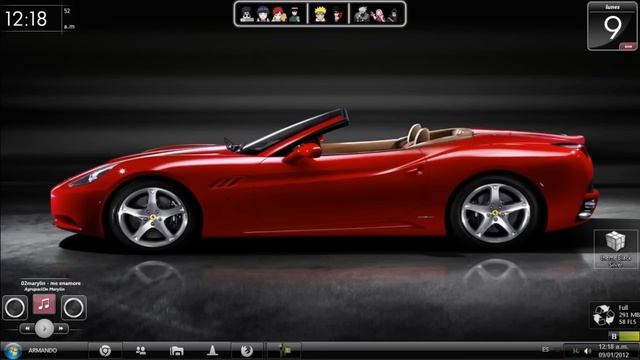Click the pink music note album art
This screenshot has width=640, height=360.
44,304
